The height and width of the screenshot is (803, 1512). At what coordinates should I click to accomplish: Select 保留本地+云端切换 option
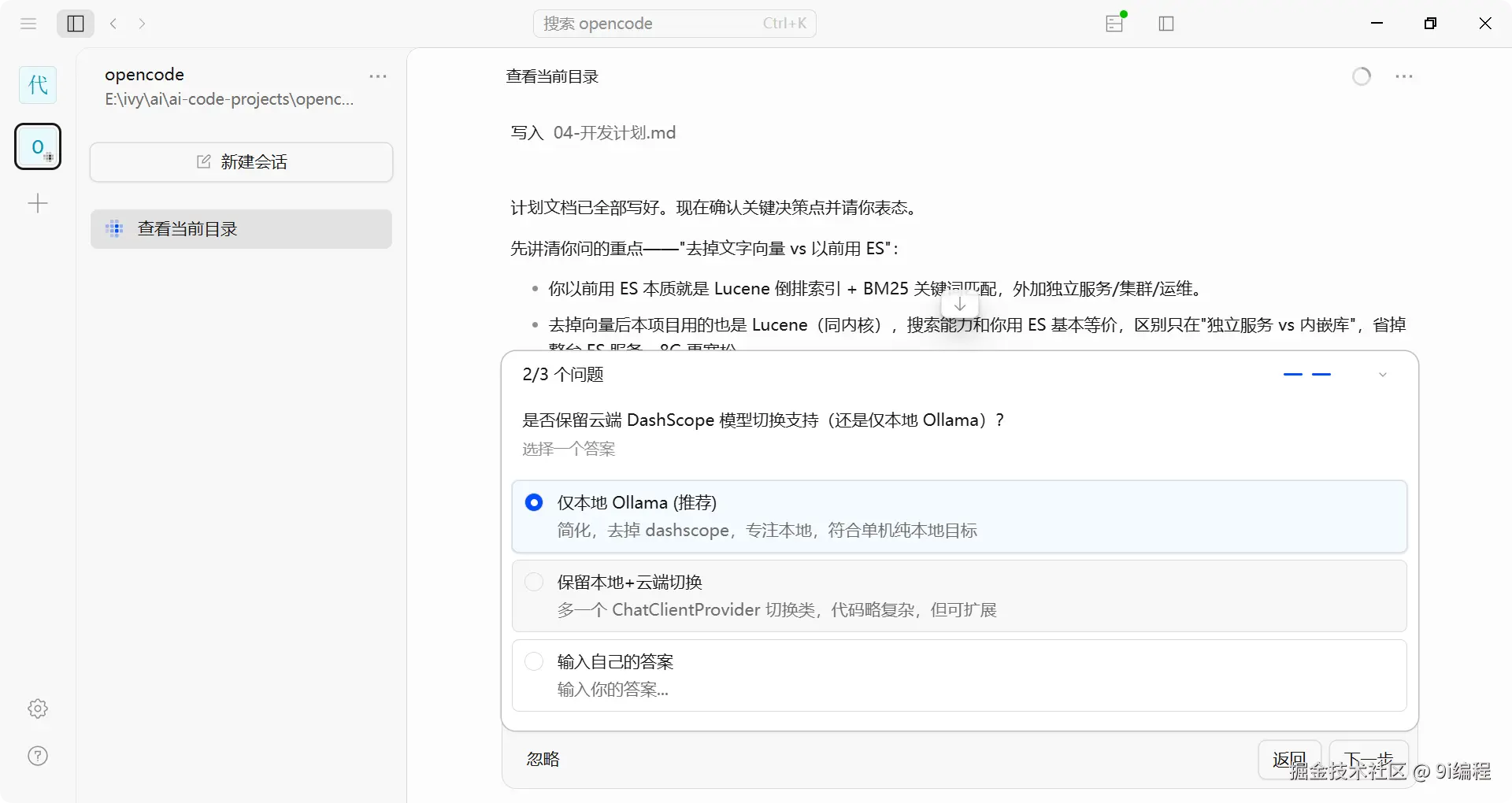pos(959,596)
